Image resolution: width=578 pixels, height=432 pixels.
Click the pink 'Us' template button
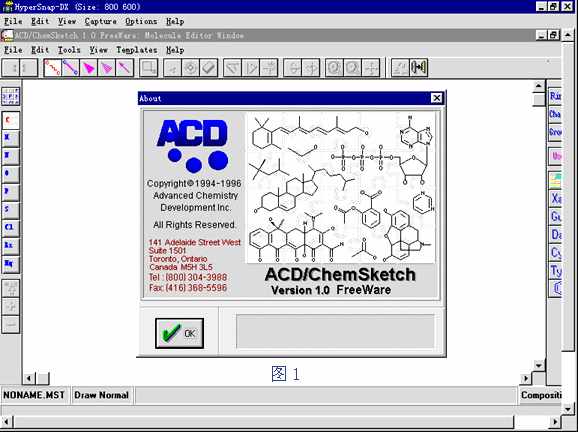click(555, 156)
